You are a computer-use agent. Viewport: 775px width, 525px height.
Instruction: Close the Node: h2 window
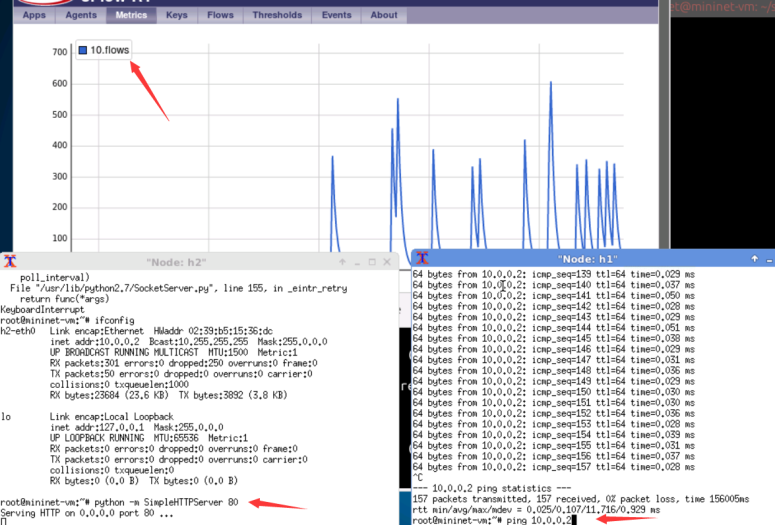pyautogui.click(x=387, y=262)
